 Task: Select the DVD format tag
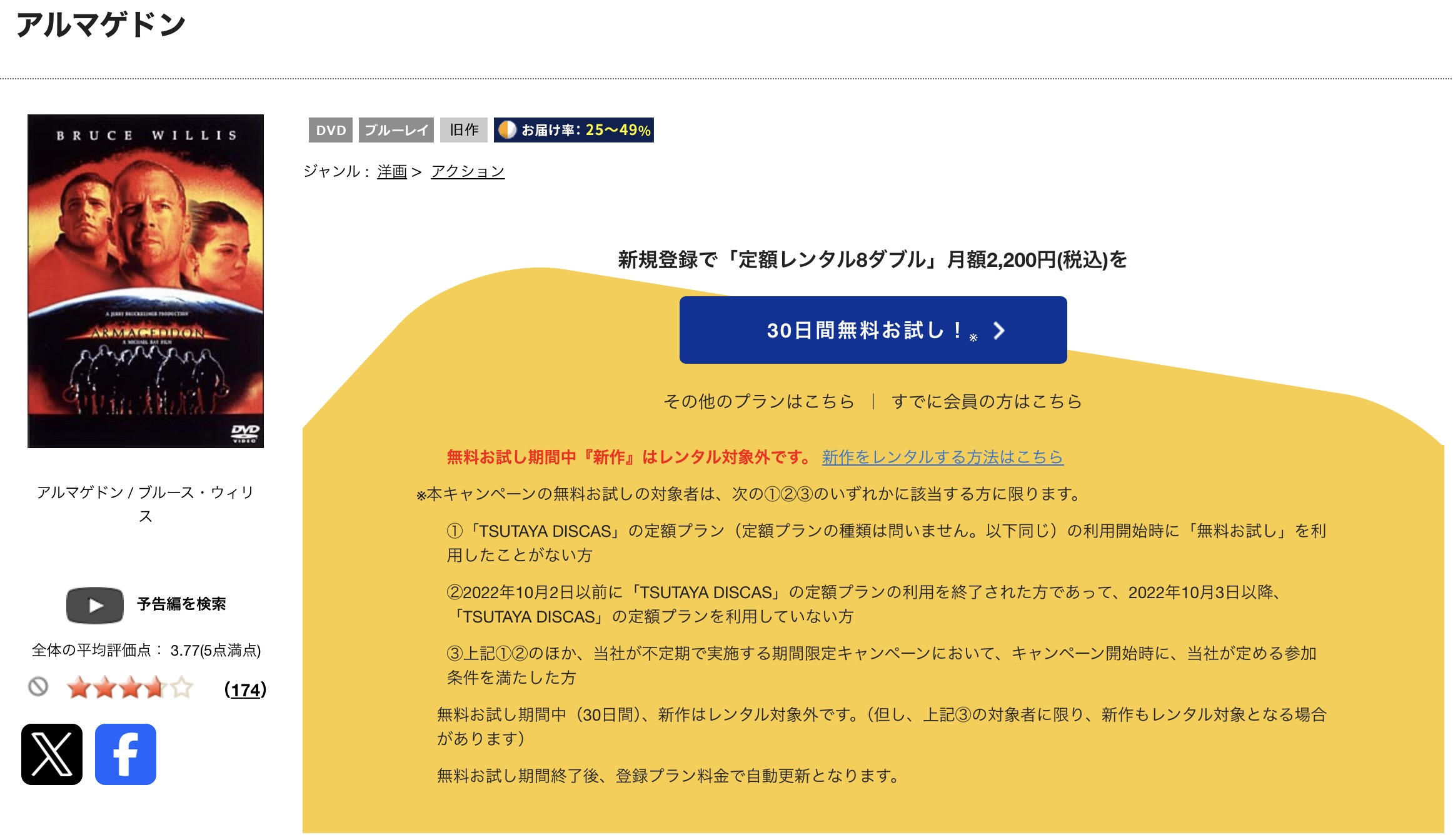[x=331, y=130]
